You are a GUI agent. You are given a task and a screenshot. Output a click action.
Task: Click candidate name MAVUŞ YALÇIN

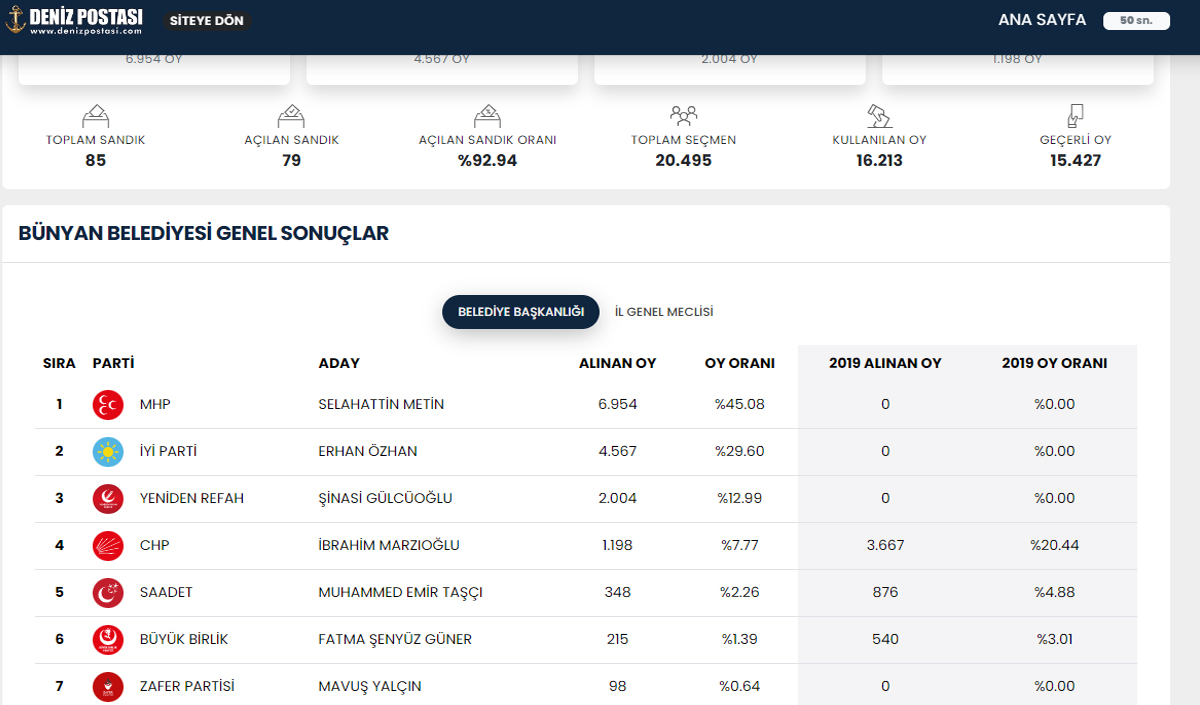[x=370, y=686]
